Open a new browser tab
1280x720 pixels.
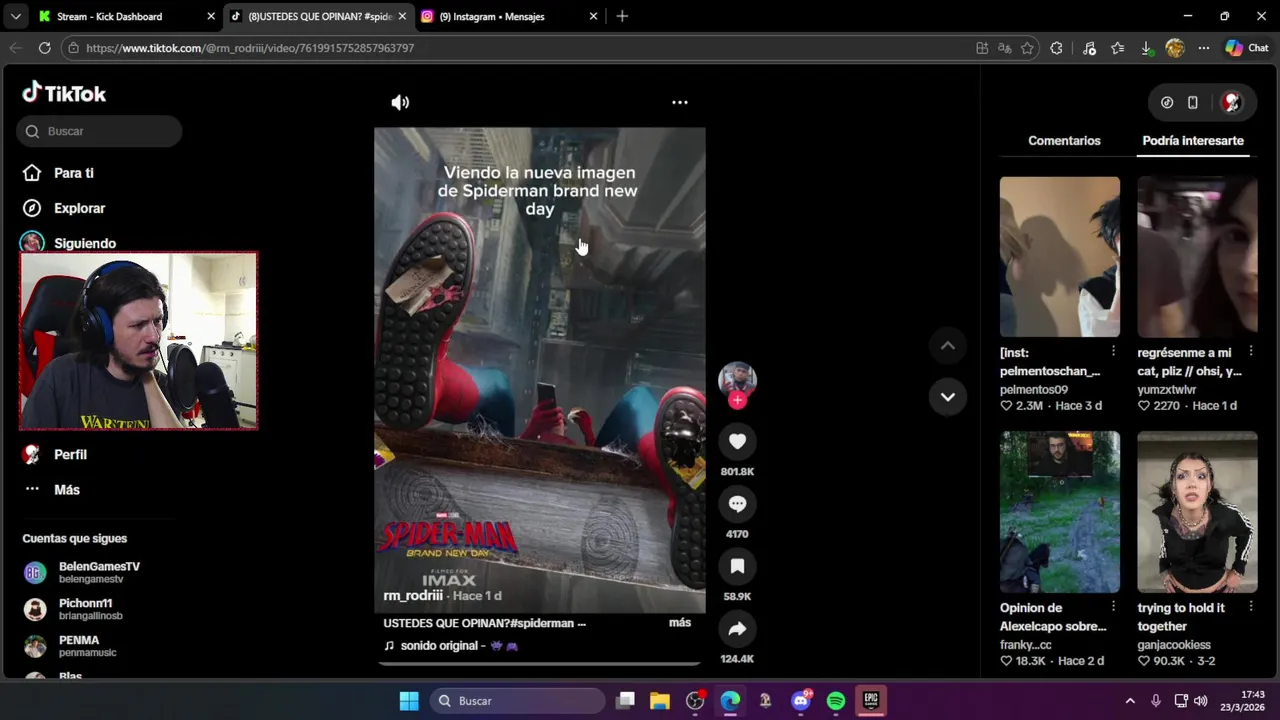[x=622, y=16]
